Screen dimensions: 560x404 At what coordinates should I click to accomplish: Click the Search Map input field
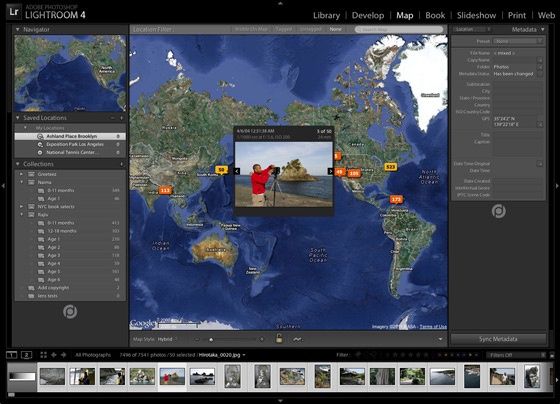[x=399, y=29]
